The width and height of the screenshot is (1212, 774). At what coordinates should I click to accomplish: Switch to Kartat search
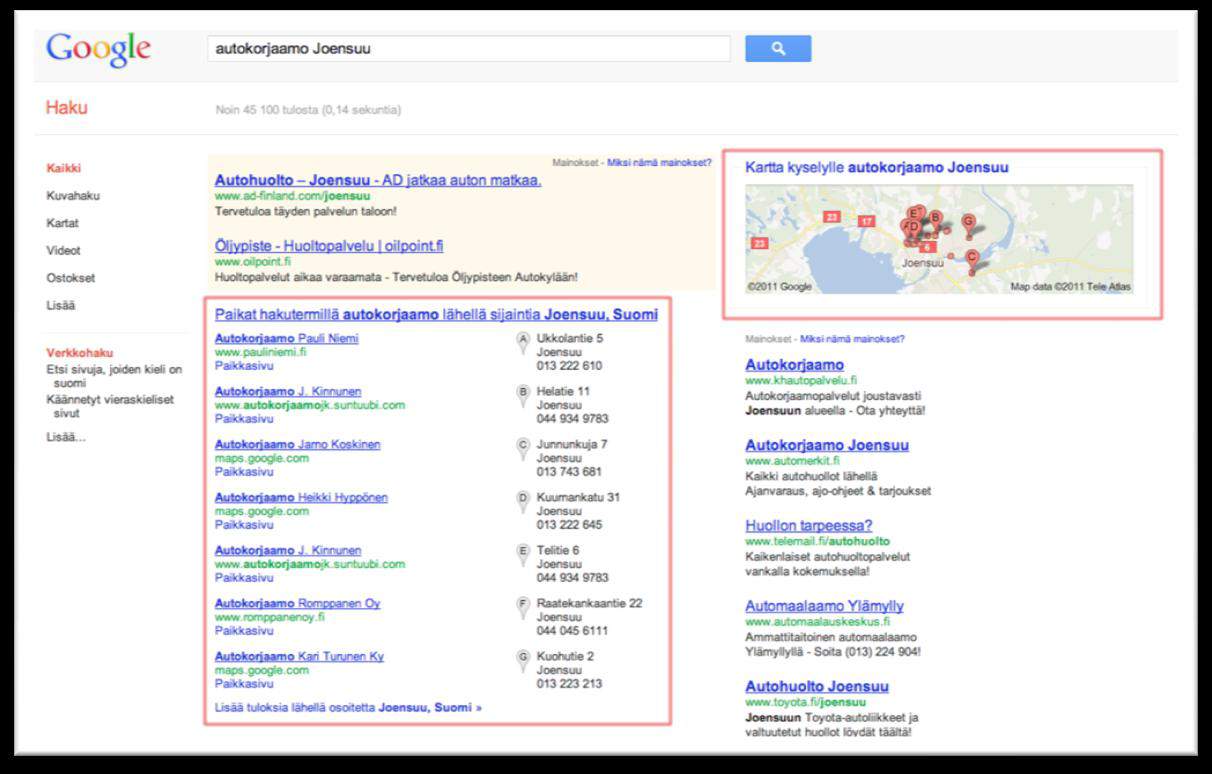pyautogui.click(x=62, y=223)
